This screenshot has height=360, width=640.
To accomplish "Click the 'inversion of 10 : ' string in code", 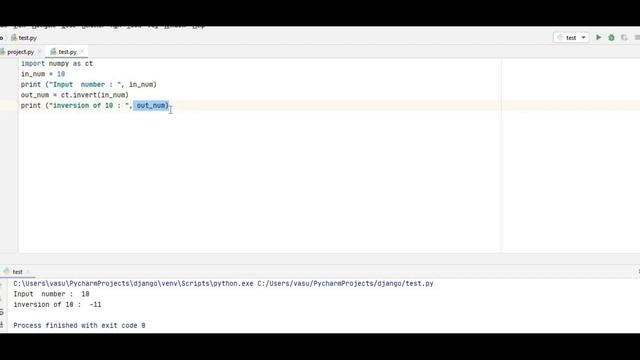I will [89, 106].
